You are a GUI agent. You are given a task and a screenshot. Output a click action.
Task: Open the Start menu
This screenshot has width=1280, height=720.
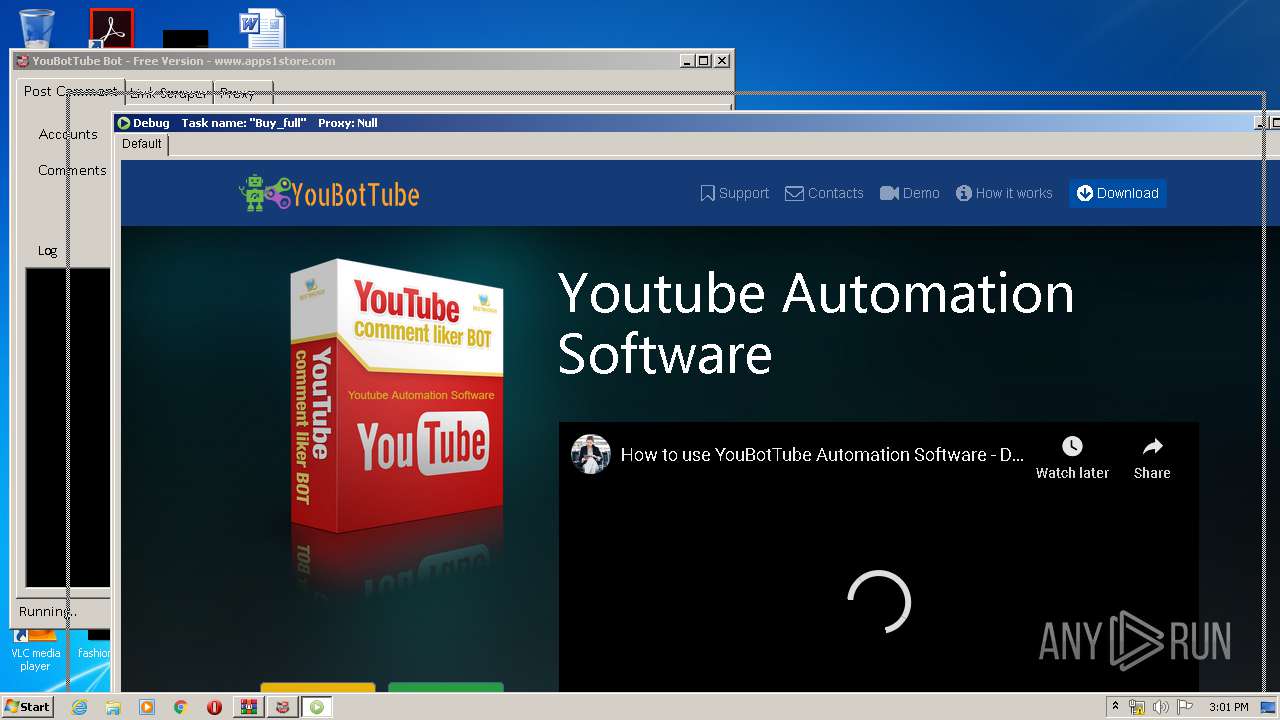(x=27, y=707)
